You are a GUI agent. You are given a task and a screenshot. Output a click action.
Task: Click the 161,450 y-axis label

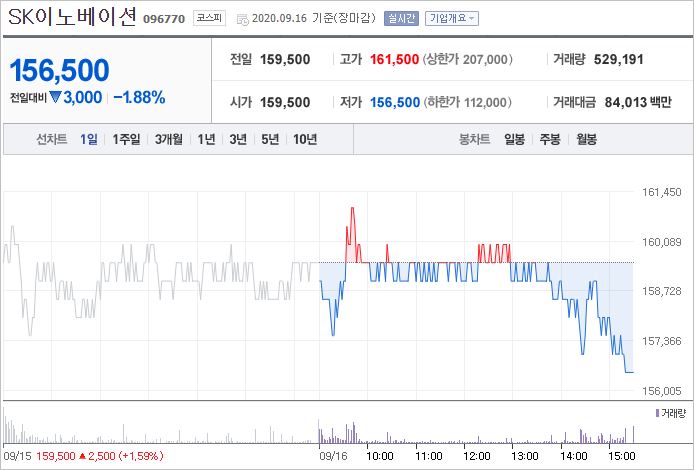662,192
